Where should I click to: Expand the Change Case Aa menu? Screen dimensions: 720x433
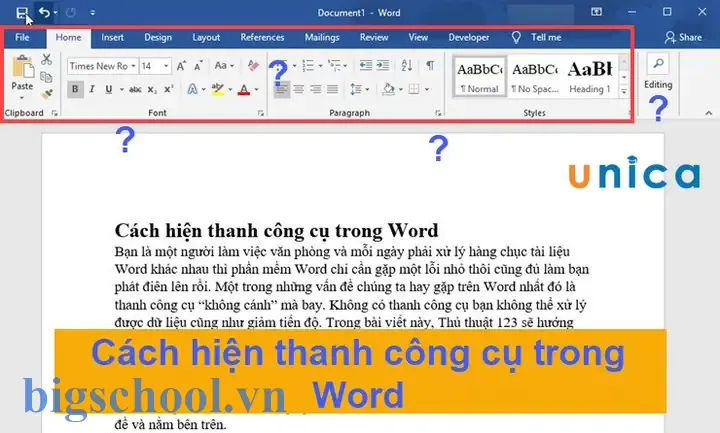(x=224, y=66)
